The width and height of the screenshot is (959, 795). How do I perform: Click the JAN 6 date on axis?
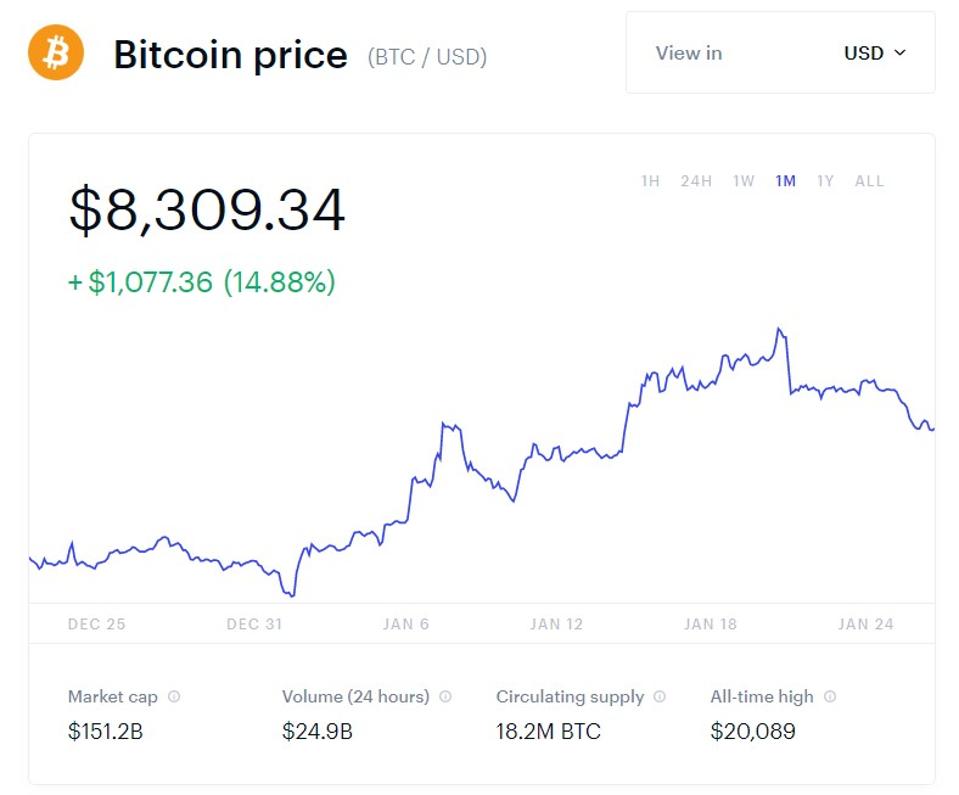click(405, 624)
